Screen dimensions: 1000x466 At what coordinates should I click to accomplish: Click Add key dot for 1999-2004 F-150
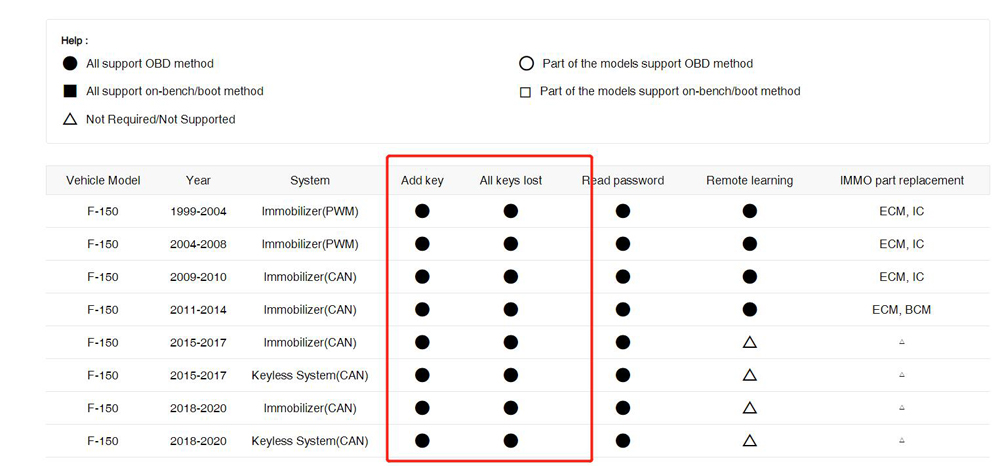click(x=422, y=211)
